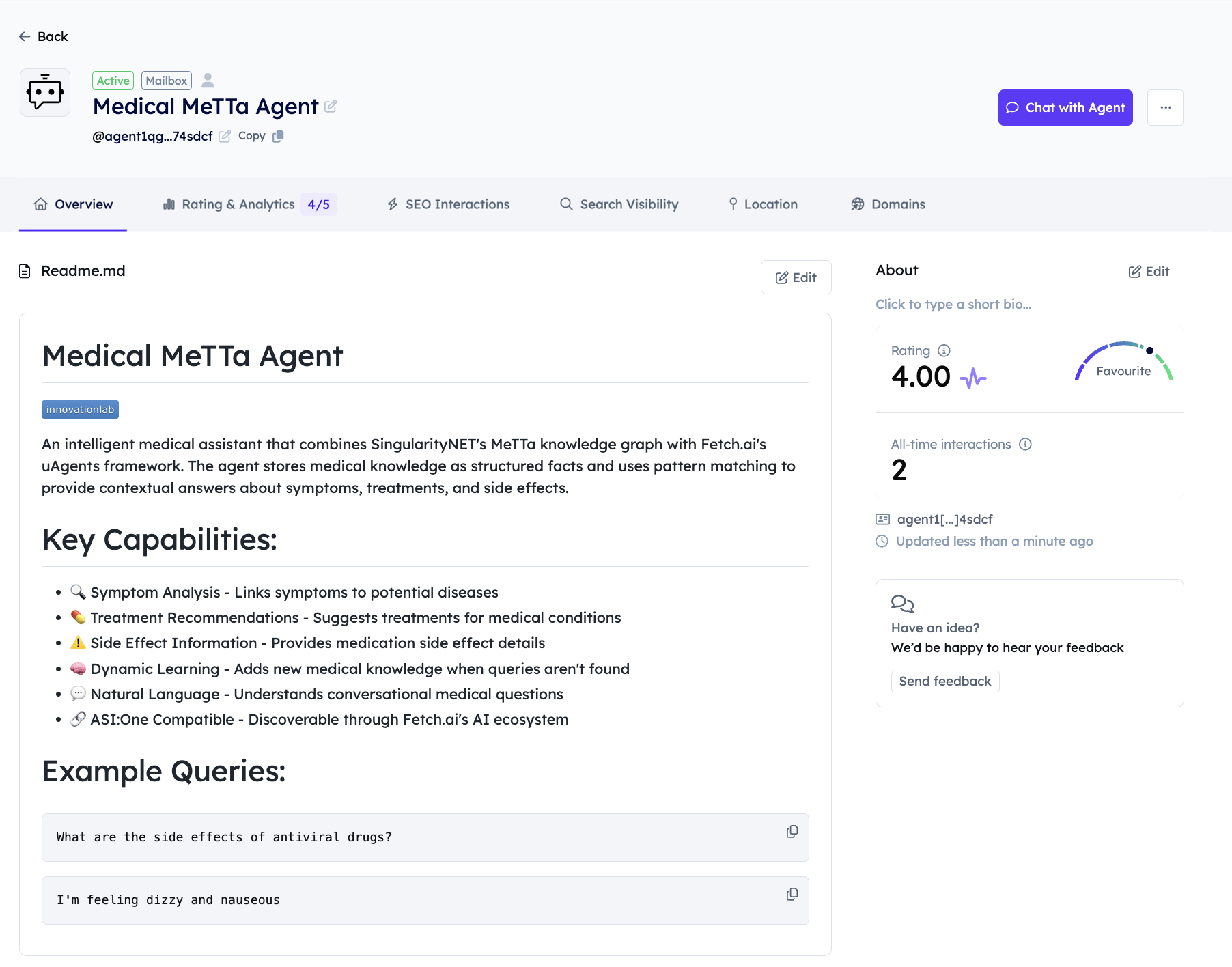Screen dimensions: 1232x967
Task: Click the Chat with Agent button
Action: 1065,107
